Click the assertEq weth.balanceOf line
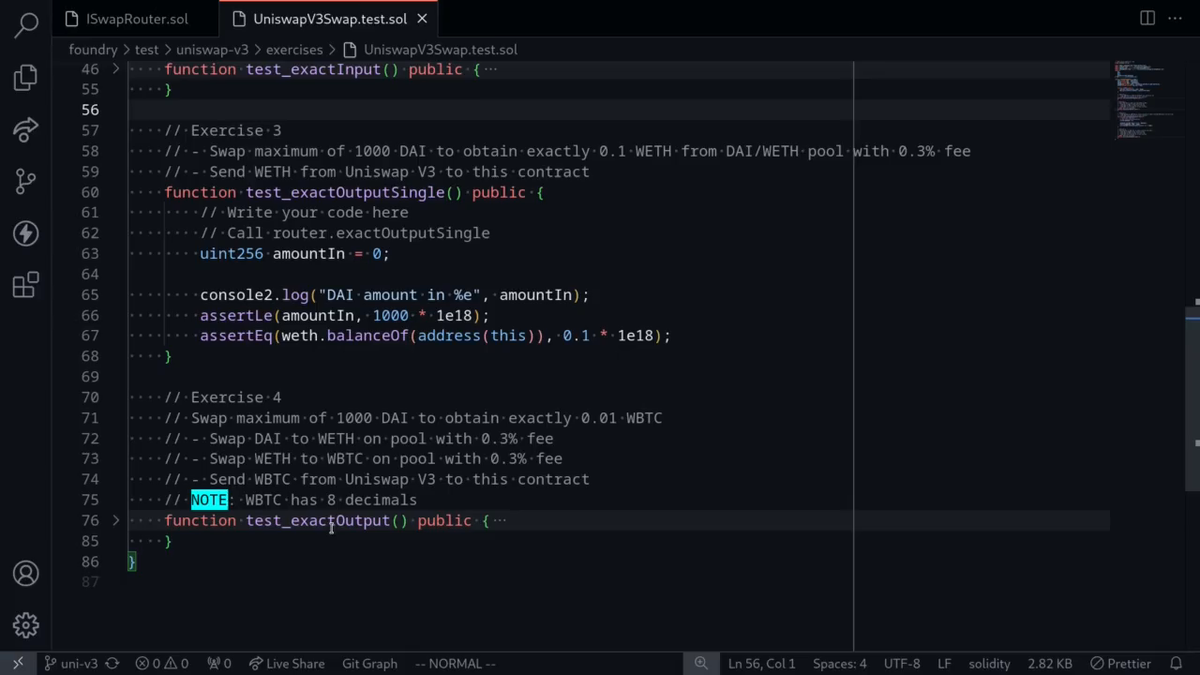 point(435,336)
